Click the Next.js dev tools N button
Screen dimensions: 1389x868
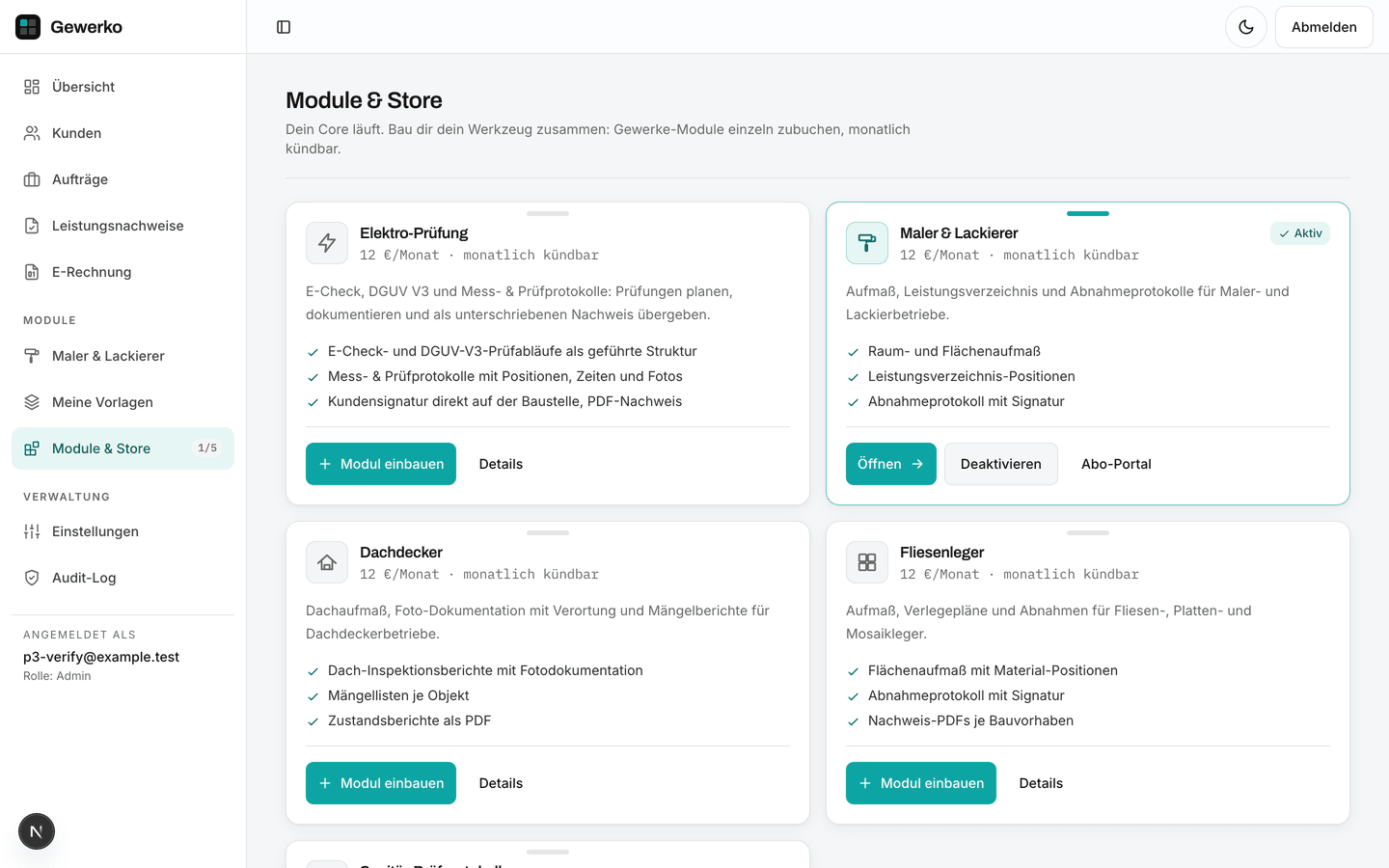point(37,831)
